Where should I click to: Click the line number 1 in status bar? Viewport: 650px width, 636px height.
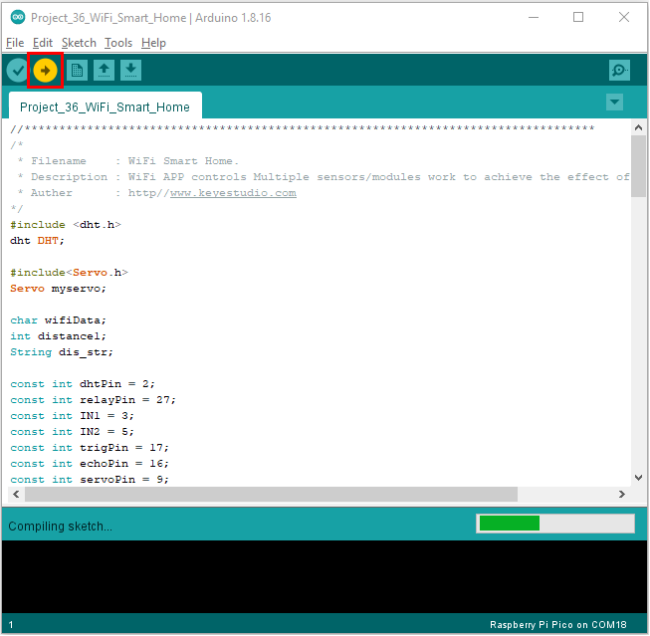[11, 625]
